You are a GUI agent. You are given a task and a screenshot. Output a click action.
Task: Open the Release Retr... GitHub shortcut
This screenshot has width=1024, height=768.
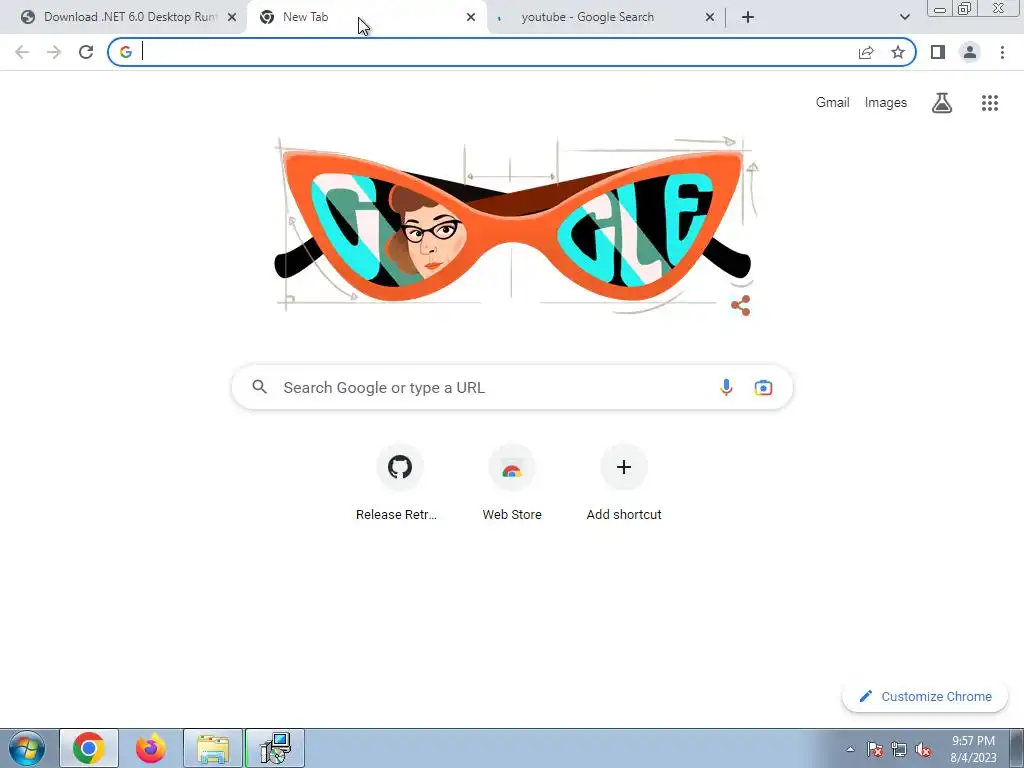click(400, 483)
